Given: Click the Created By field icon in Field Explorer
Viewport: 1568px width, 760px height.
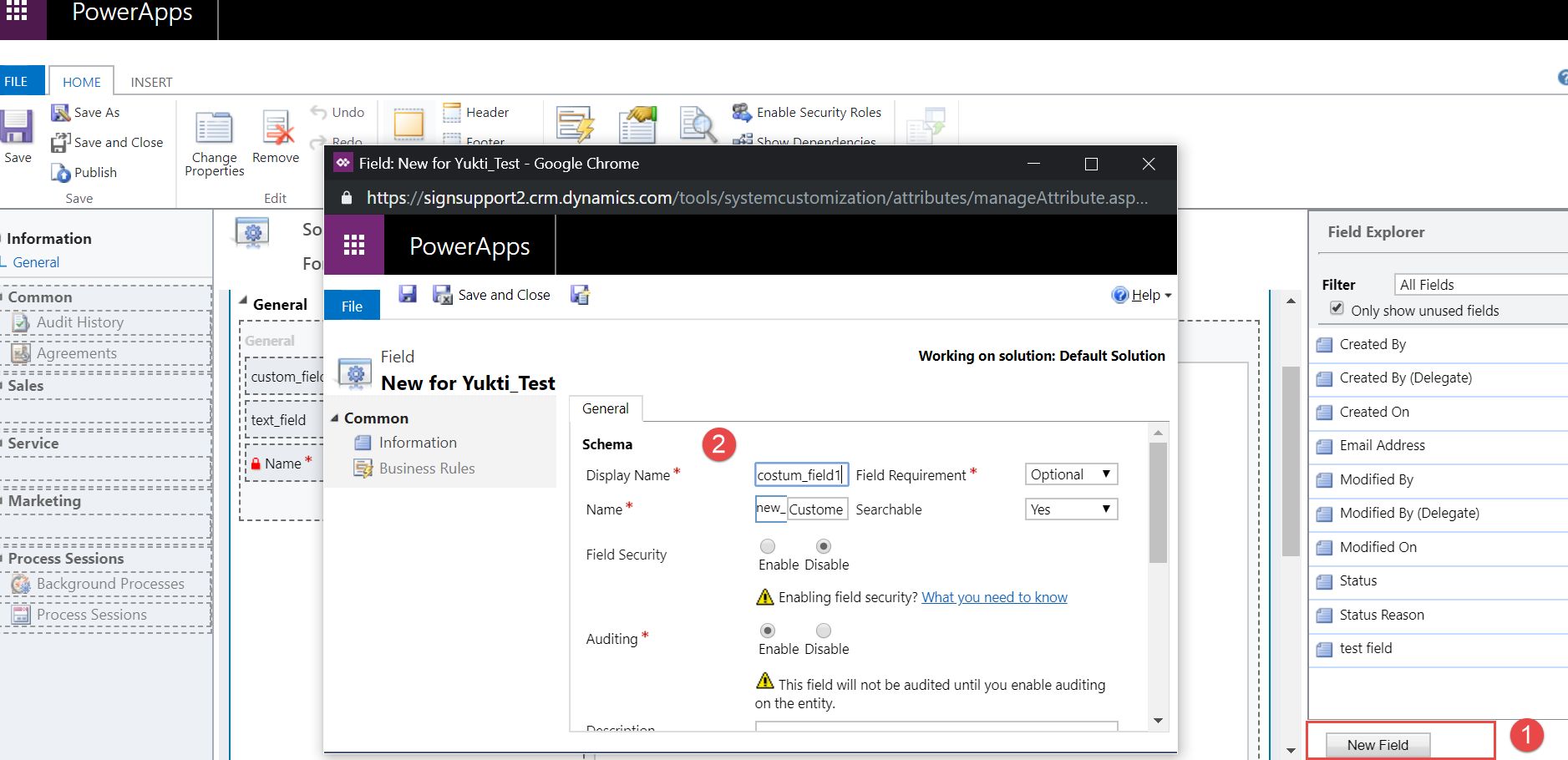Looking at the screenshot, I should coord(1324,345).
